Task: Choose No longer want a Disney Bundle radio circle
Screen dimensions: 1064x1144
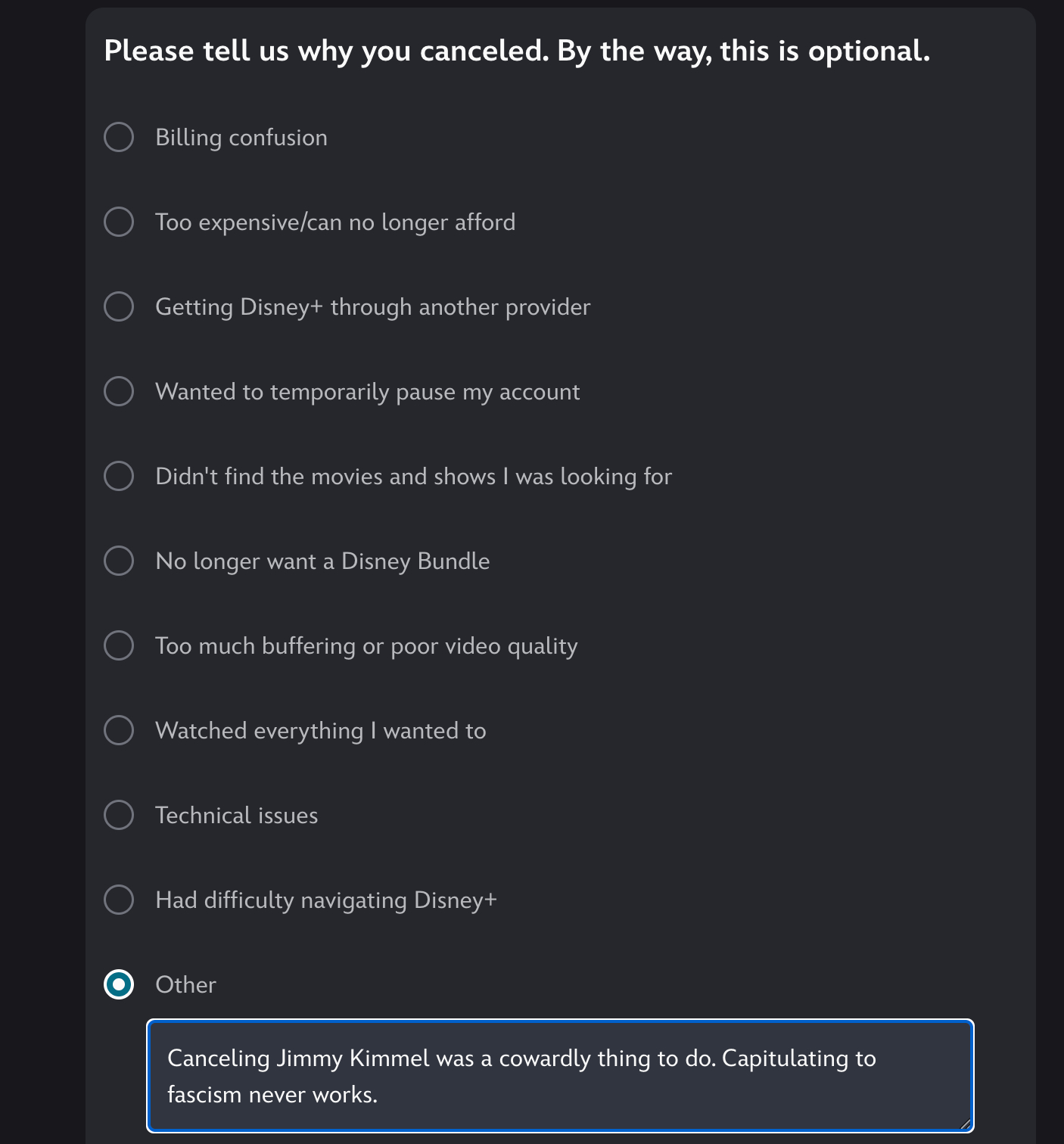Action: (x=119, y=561)
